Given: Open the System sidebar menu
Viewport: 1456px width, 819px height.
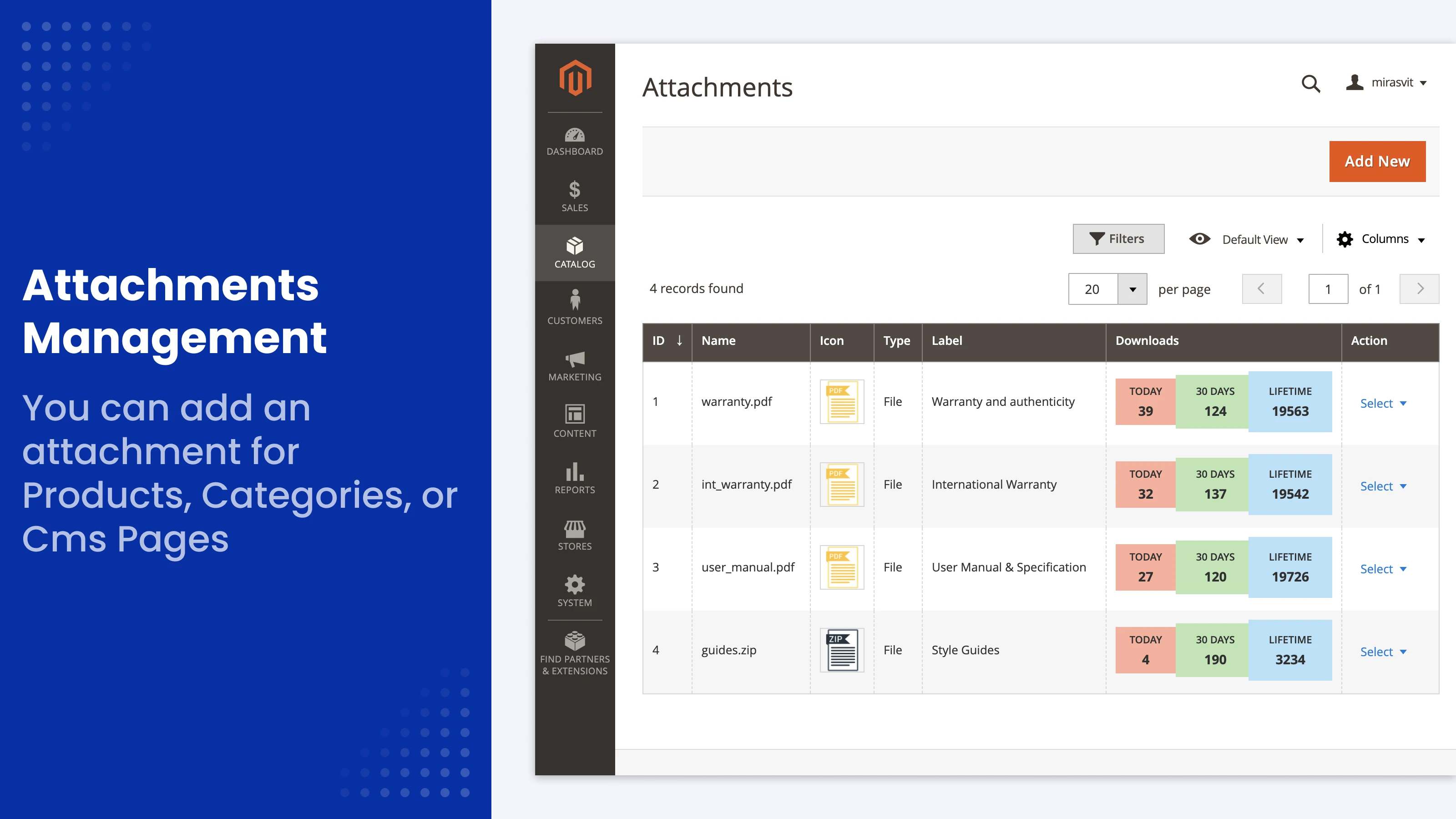Looking at the screenshot, I should click(x=575, y=591).
